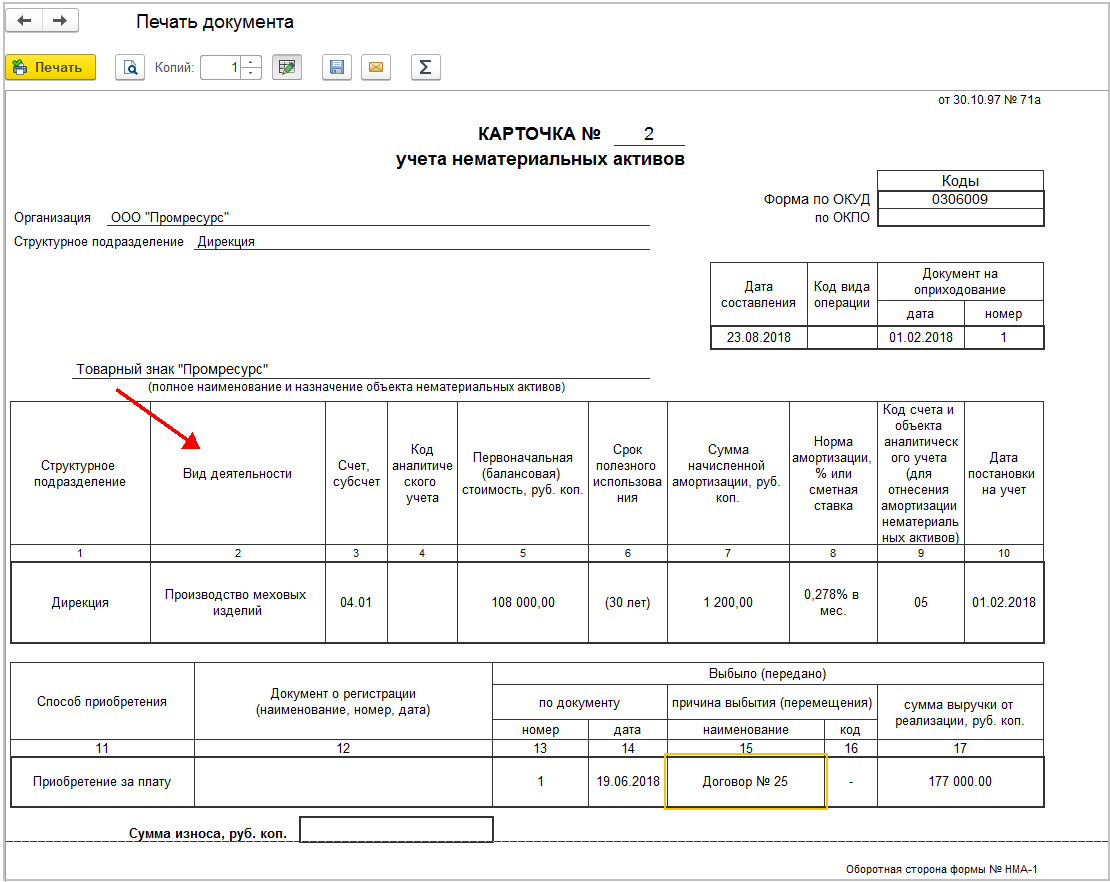1110x882 pixels.
Task: Select the useful life cell (30 лет)
Action: 628,602
